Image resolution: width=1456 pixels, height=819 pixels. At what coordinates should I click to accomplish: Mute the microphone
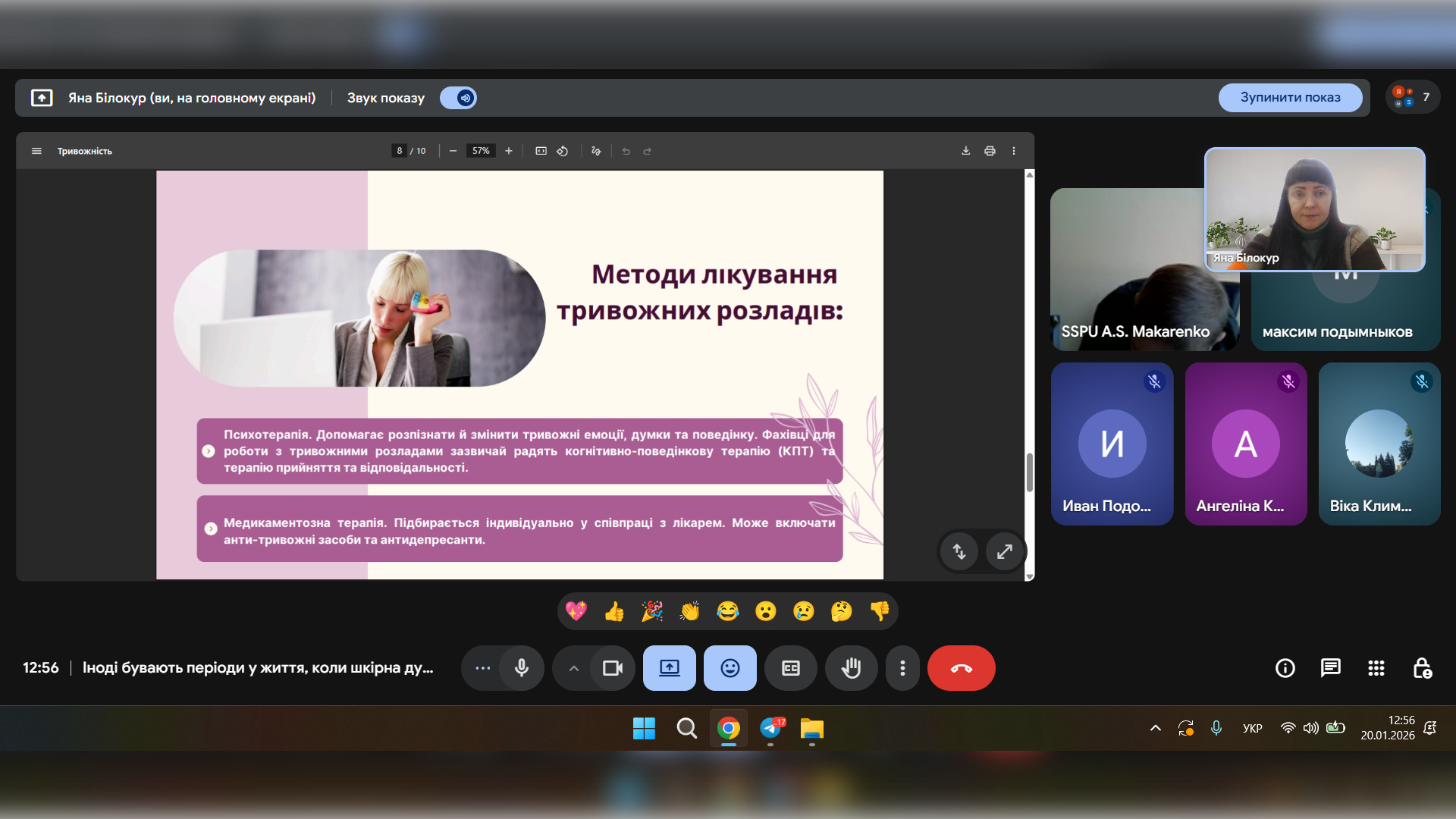tap(522, 668)
